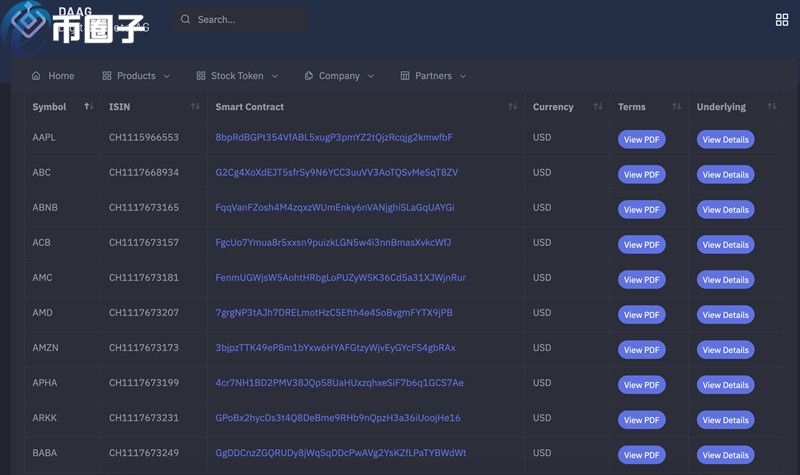Open the Partners menu
This screenshot has width=800, height=475.
(433, 76)
